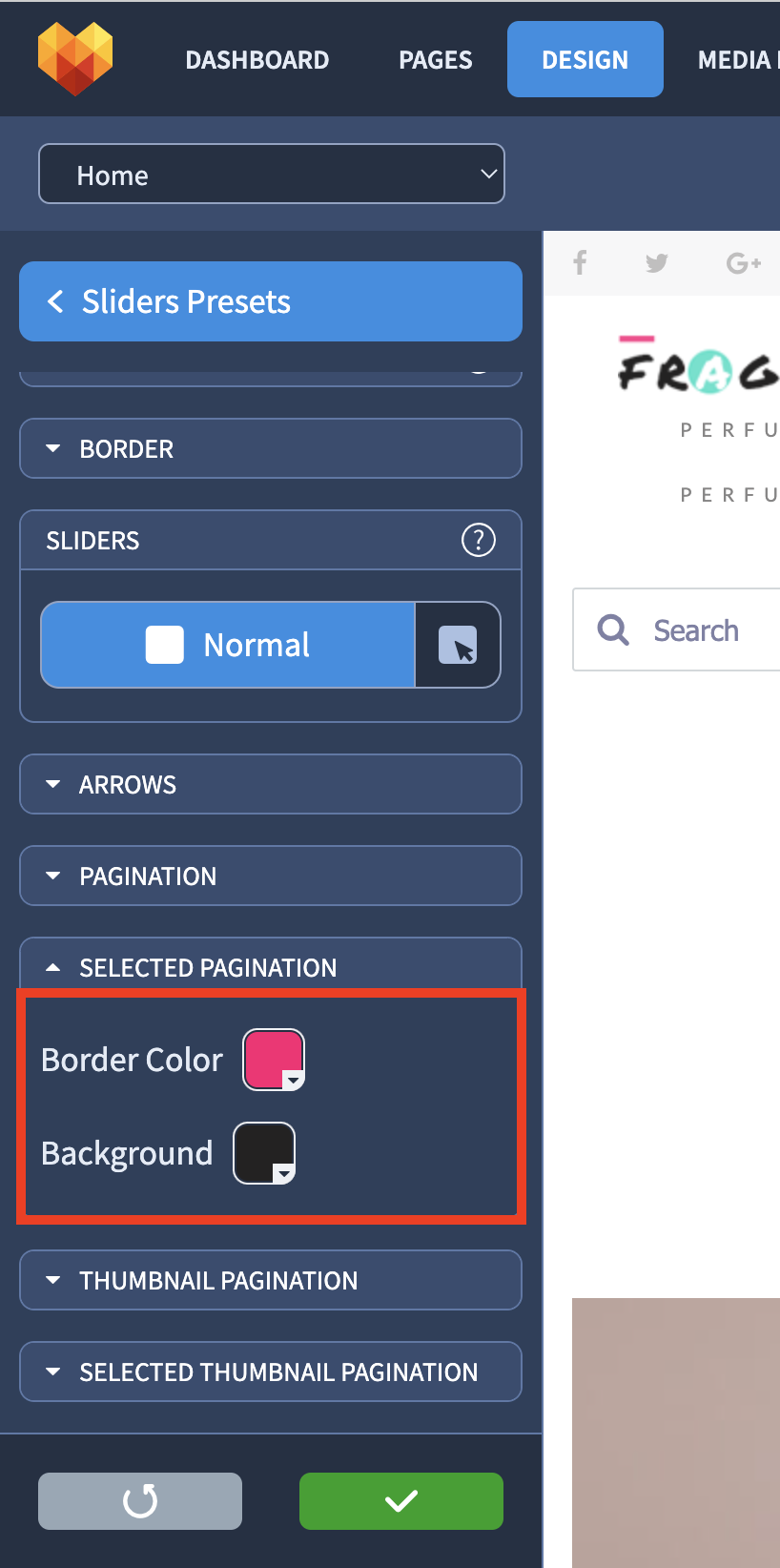Switch to the PAGES tab
Viewport: 780px width, 1568px height.
click(436, 60)
